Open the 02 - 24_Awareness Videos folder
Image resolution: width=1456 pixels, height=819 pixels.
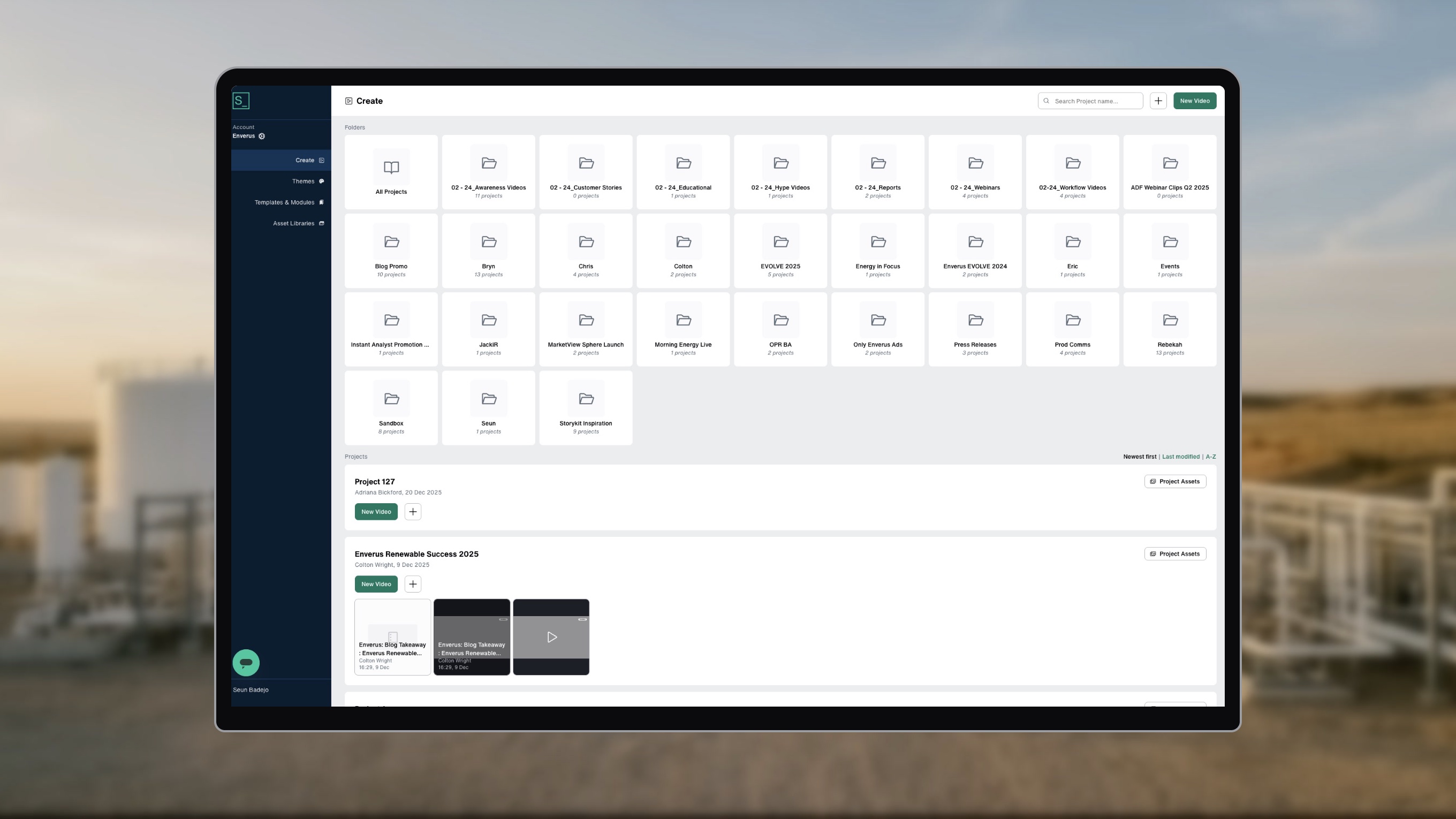[488, 172]
